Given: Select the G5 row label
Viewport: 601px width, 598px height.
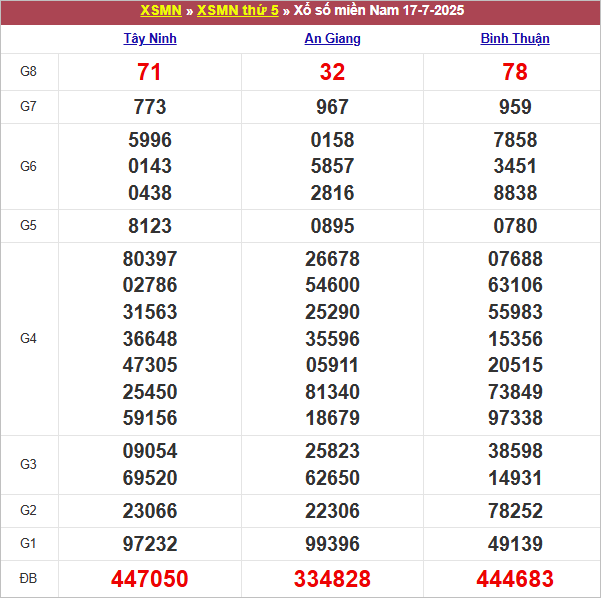Looking at the screenshot, I should pos(28,225).
